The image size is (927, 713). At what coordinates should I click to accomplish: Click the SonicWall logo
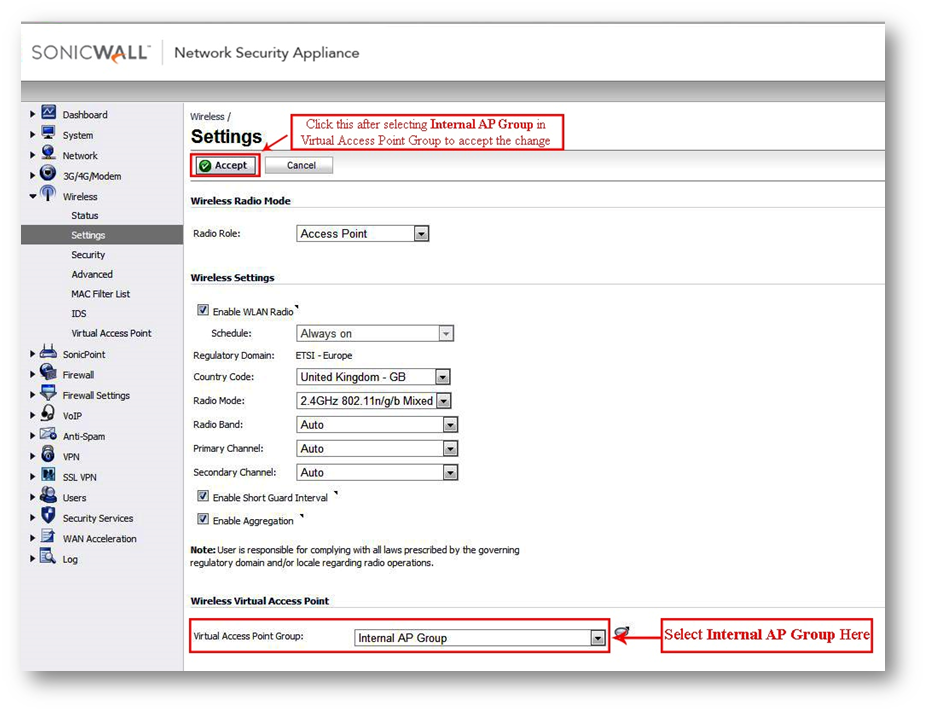pos(90,53)
